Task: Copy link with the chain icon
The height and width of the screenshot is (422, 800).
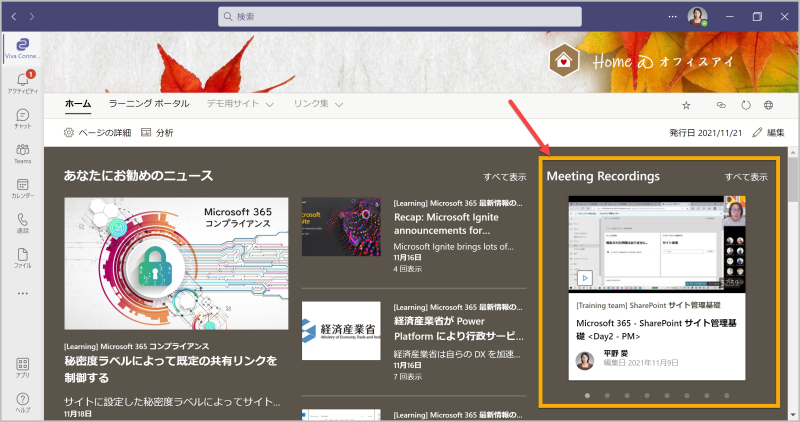Action: pos(721,105)
